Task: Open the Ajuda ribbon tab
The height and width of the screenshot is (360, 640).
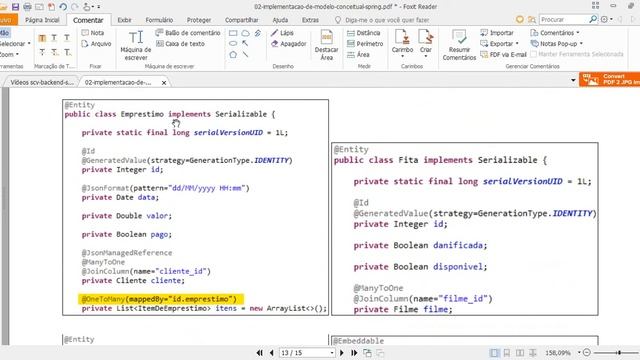Action: 280,20
